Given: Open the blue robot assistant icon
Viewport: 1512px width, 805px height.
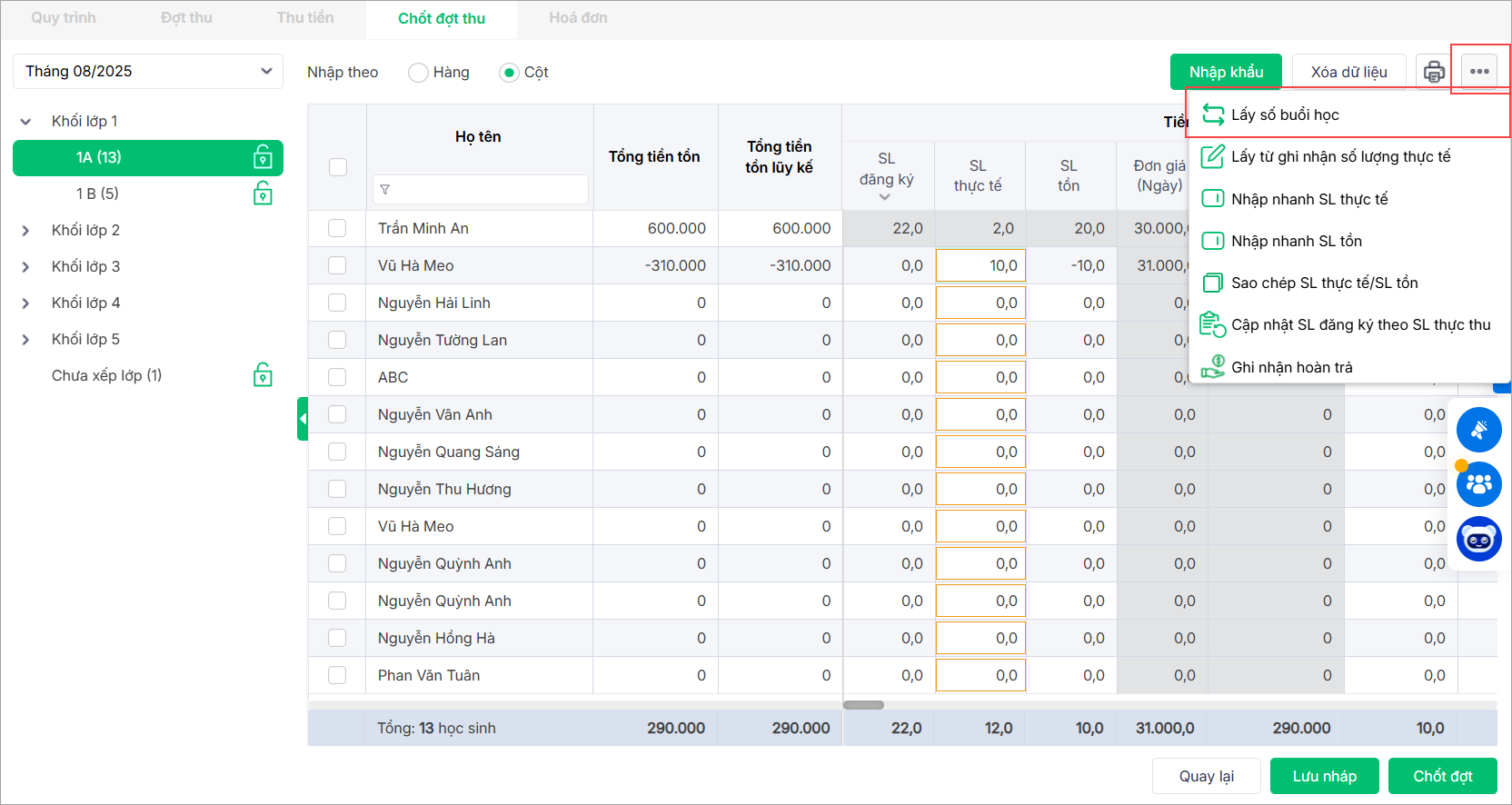Looking at the screenshot, I should [x=1478, y=540].
